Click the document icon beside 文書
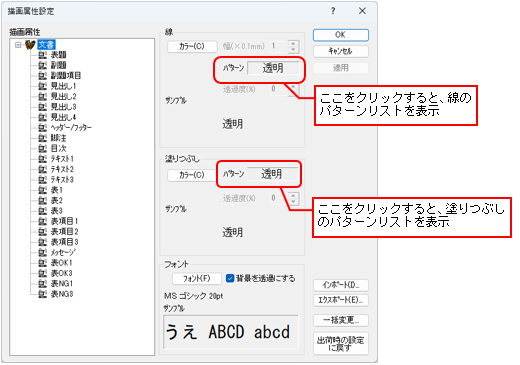Viewport: 520px width, 365px height. [30, 45]
